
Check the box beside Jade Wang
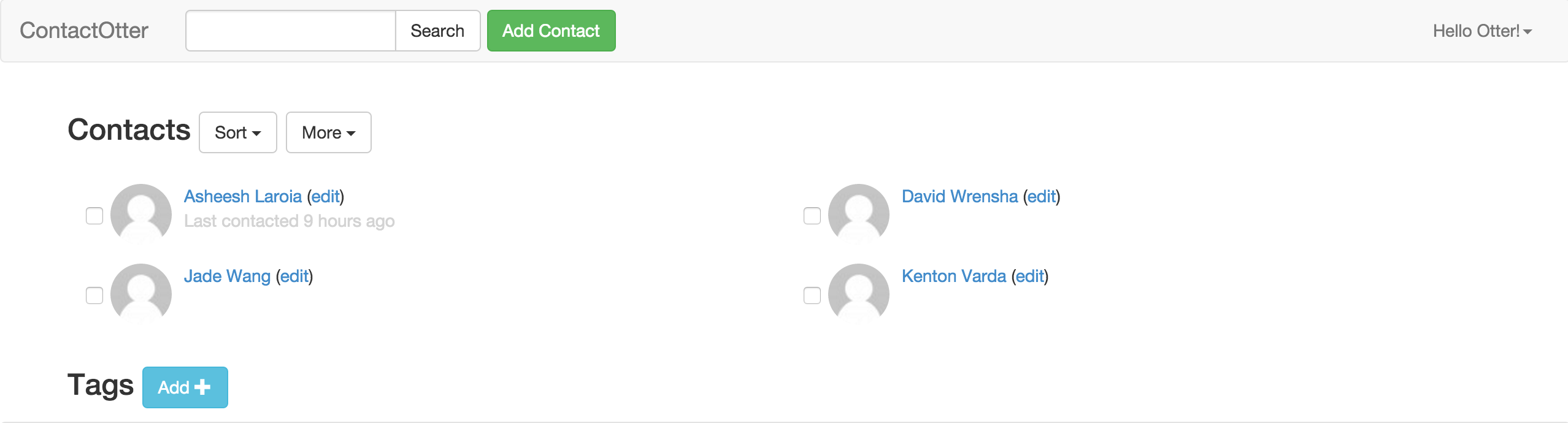(x=94, y=295)
